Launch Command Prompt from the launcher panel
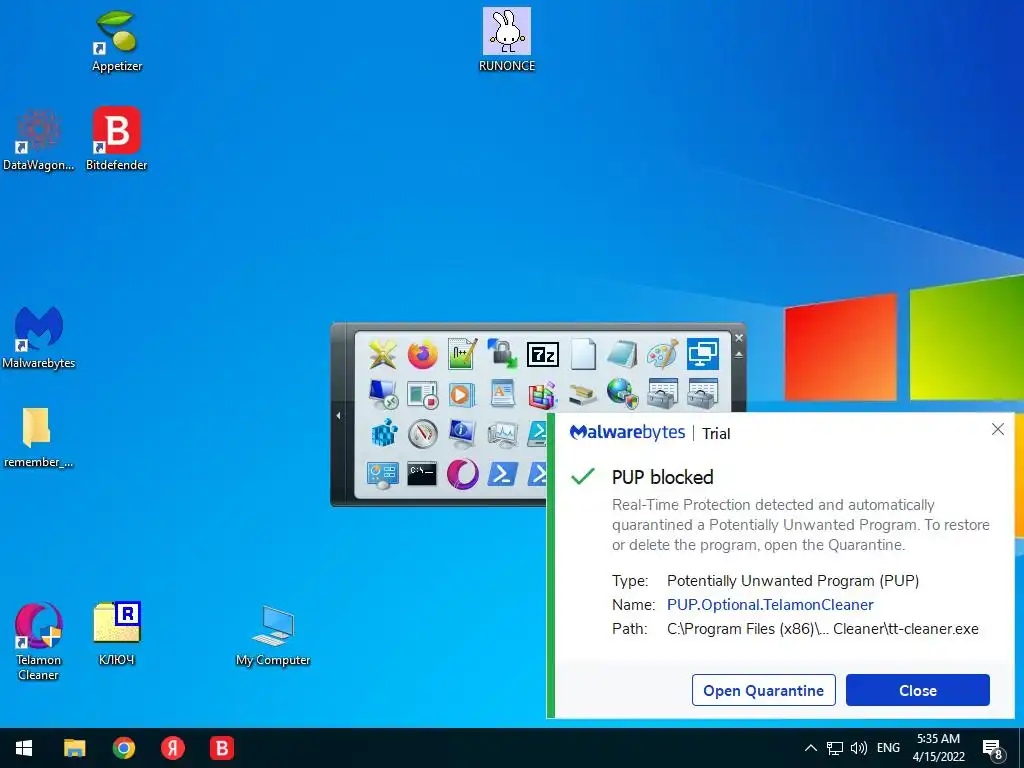This screenshot has height=768, width=1024. (422, 475)
